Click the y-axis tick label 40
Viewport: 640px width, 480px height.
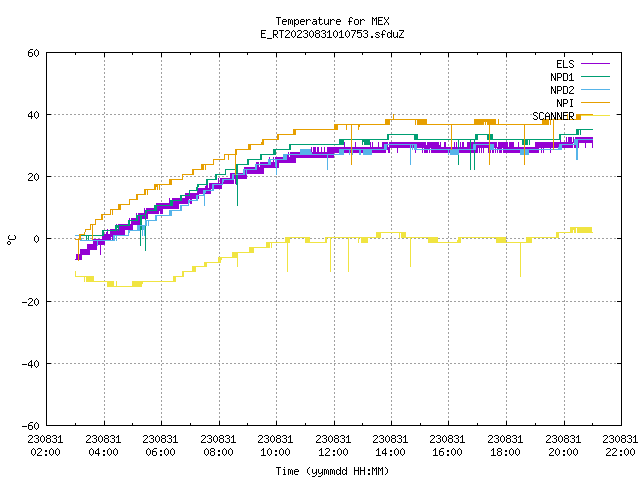(33, 115)
